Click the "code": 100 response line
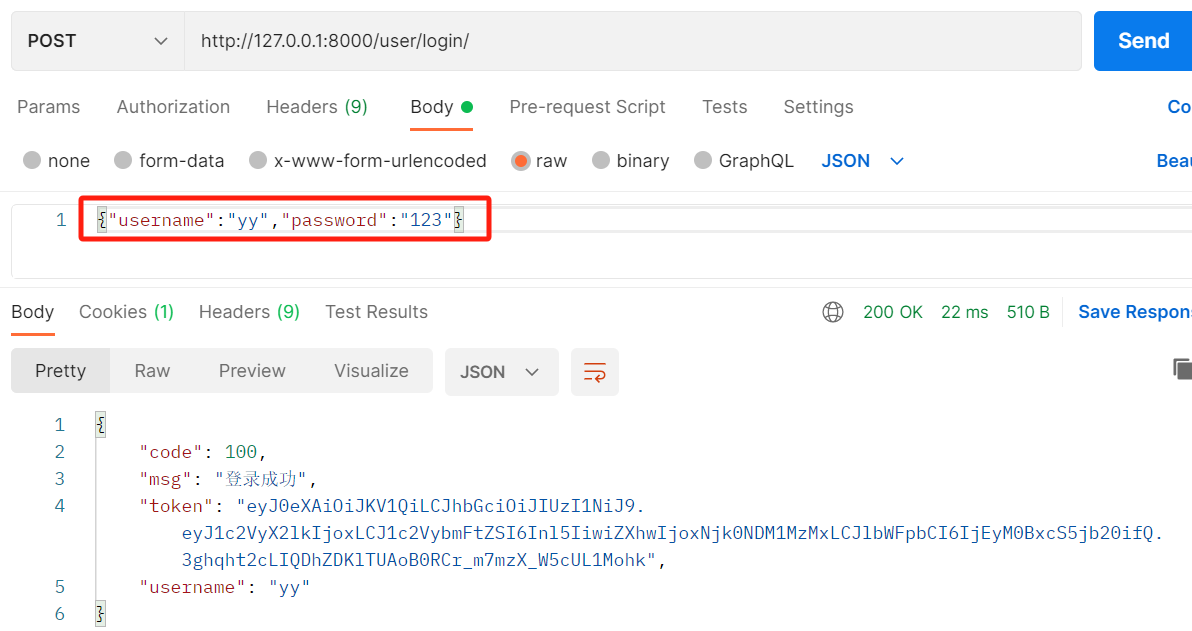 (202, 452)
